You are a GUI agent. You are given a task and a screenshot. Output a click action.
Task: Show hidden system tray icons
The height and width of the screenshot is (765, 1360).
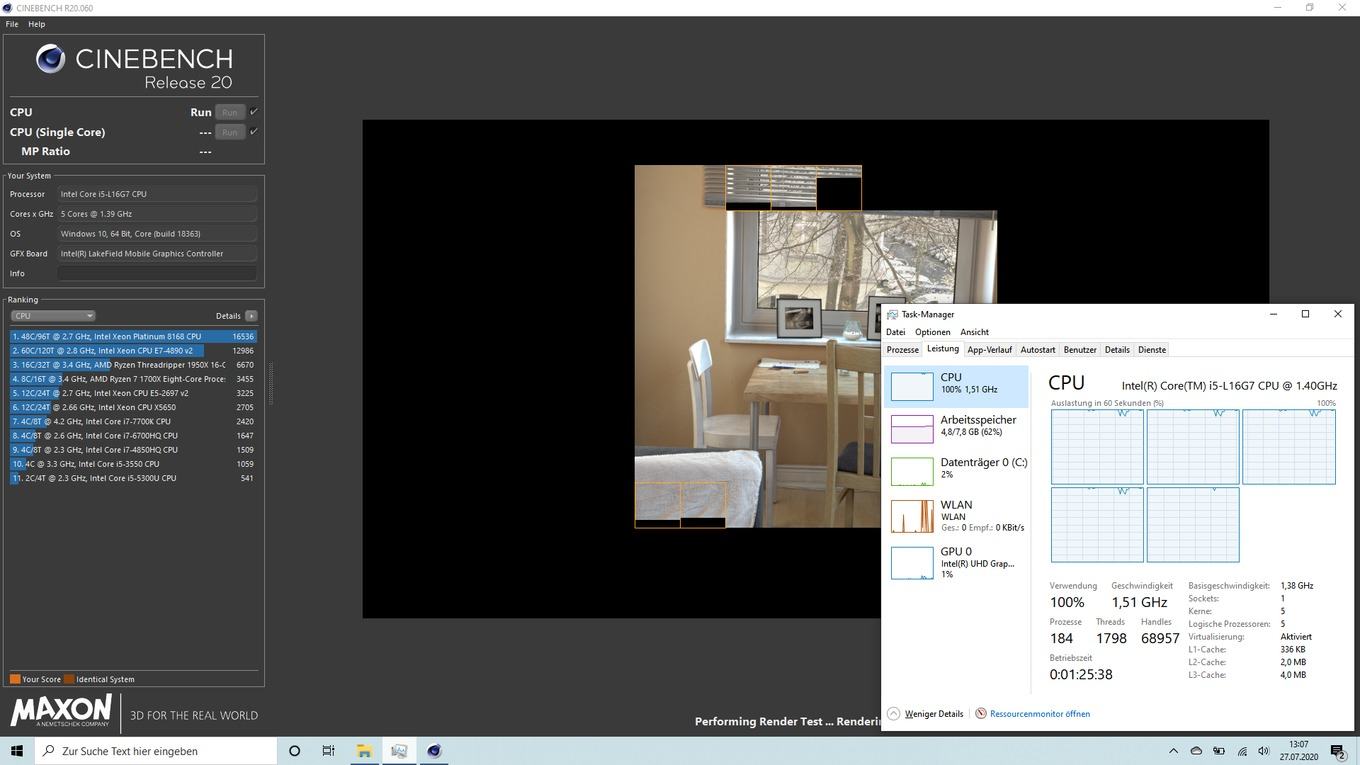(x=1173, y=751)
